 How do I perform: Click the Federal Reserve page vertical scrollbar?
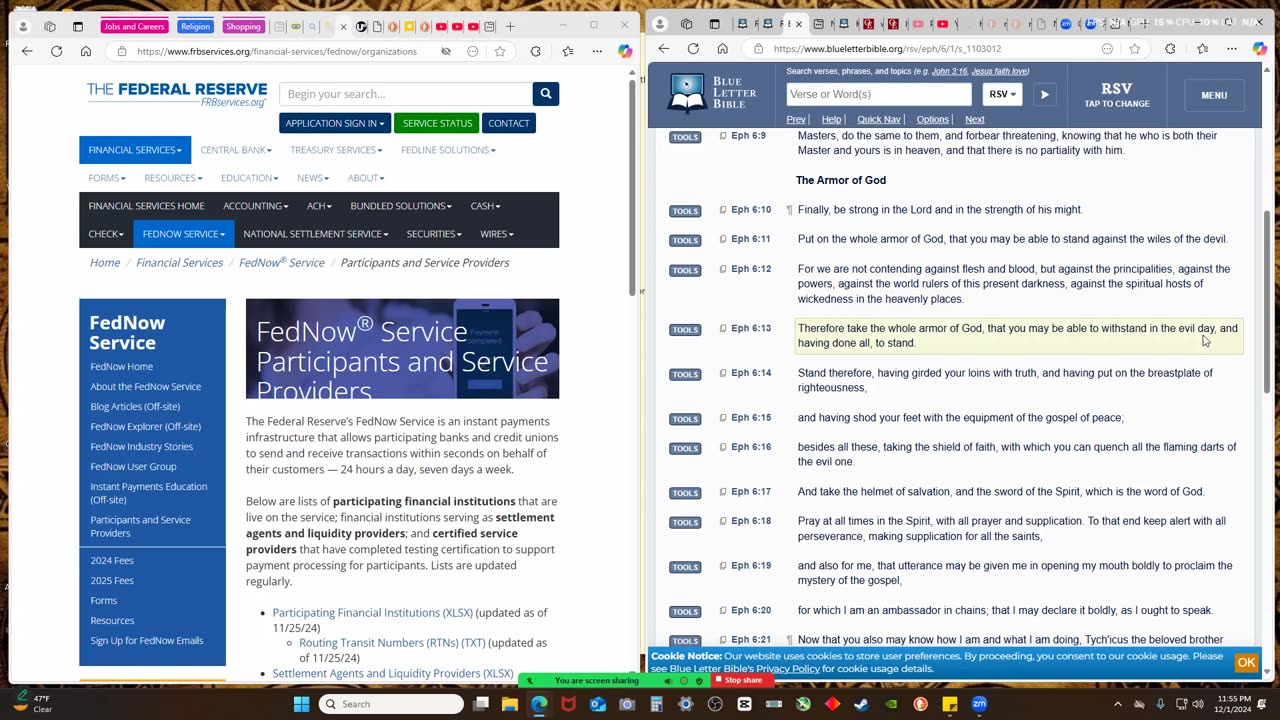pyautogui.click(x=632, y=190)
